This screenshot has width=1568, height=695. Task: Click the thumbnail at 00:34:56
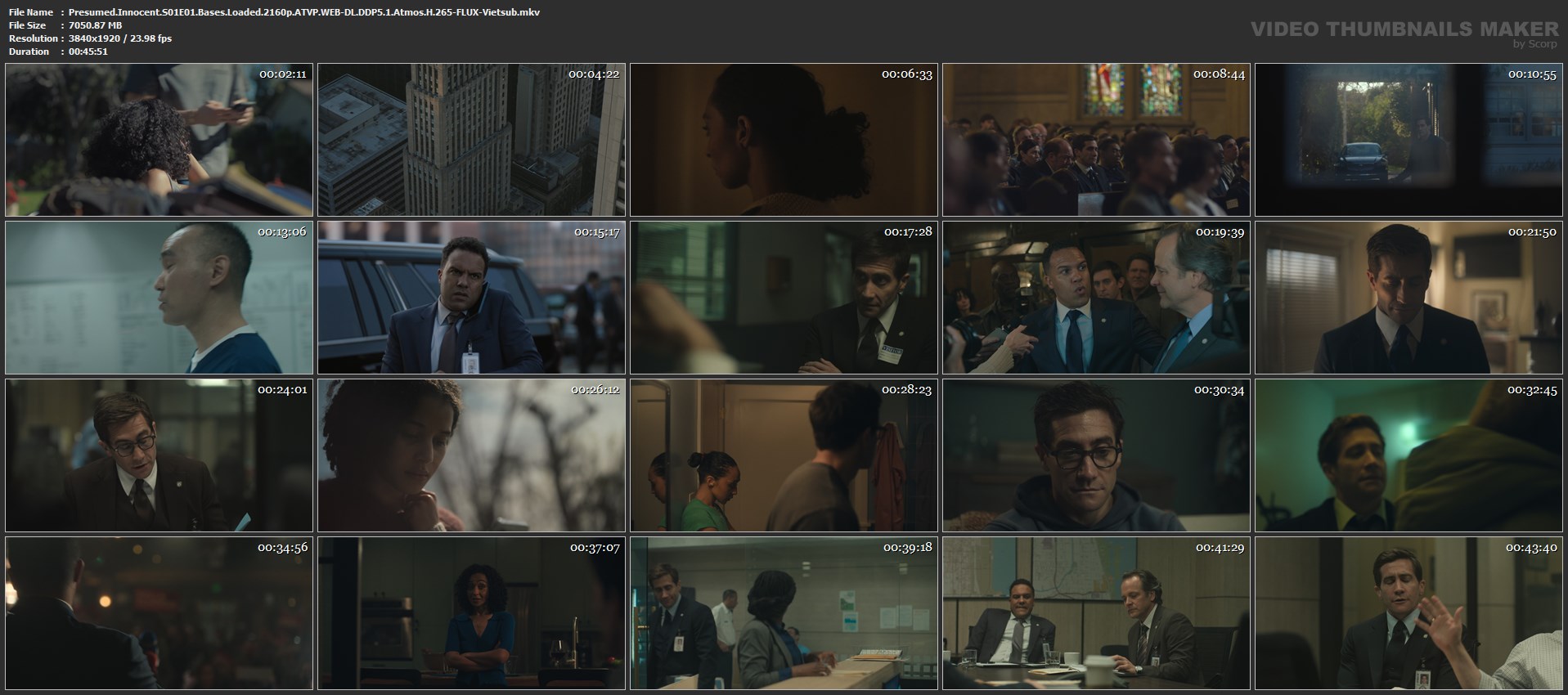point(159,613)
